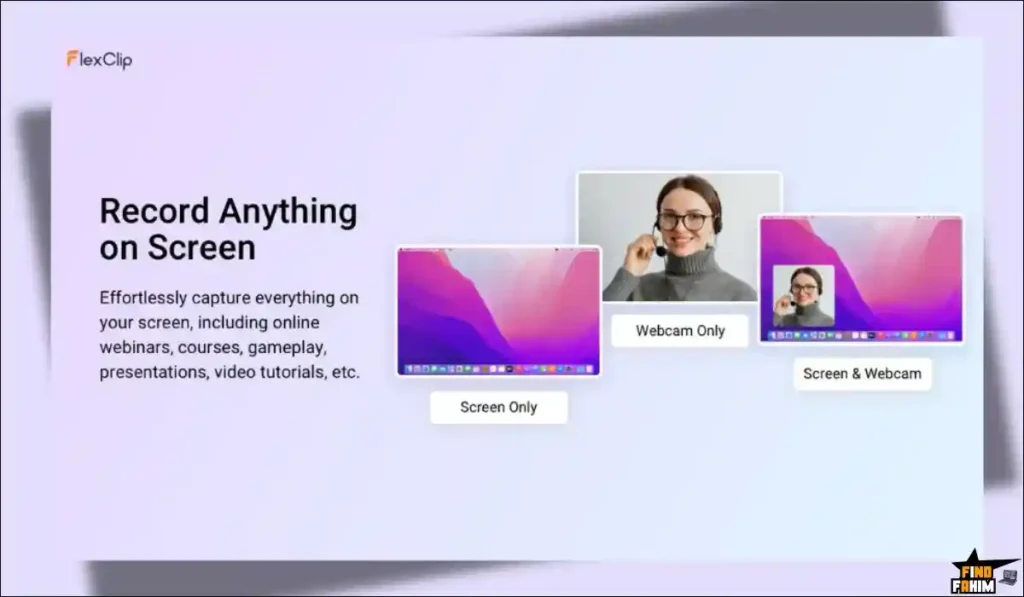Click the Trash icon in Screen & Webcam dock

952,336
